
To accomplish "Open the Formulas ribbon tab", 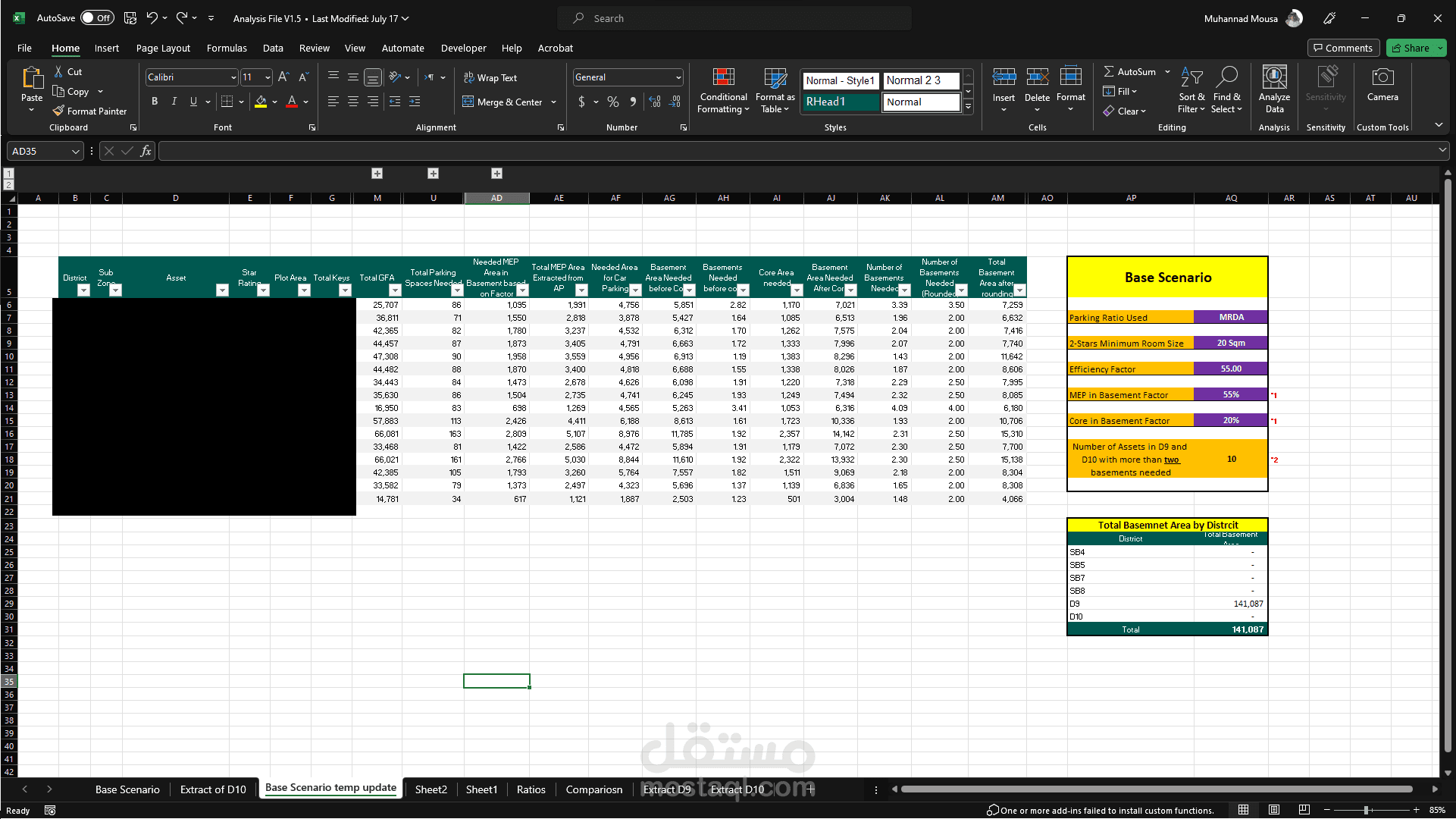I will pyautogui.click(x=227, y=48).
